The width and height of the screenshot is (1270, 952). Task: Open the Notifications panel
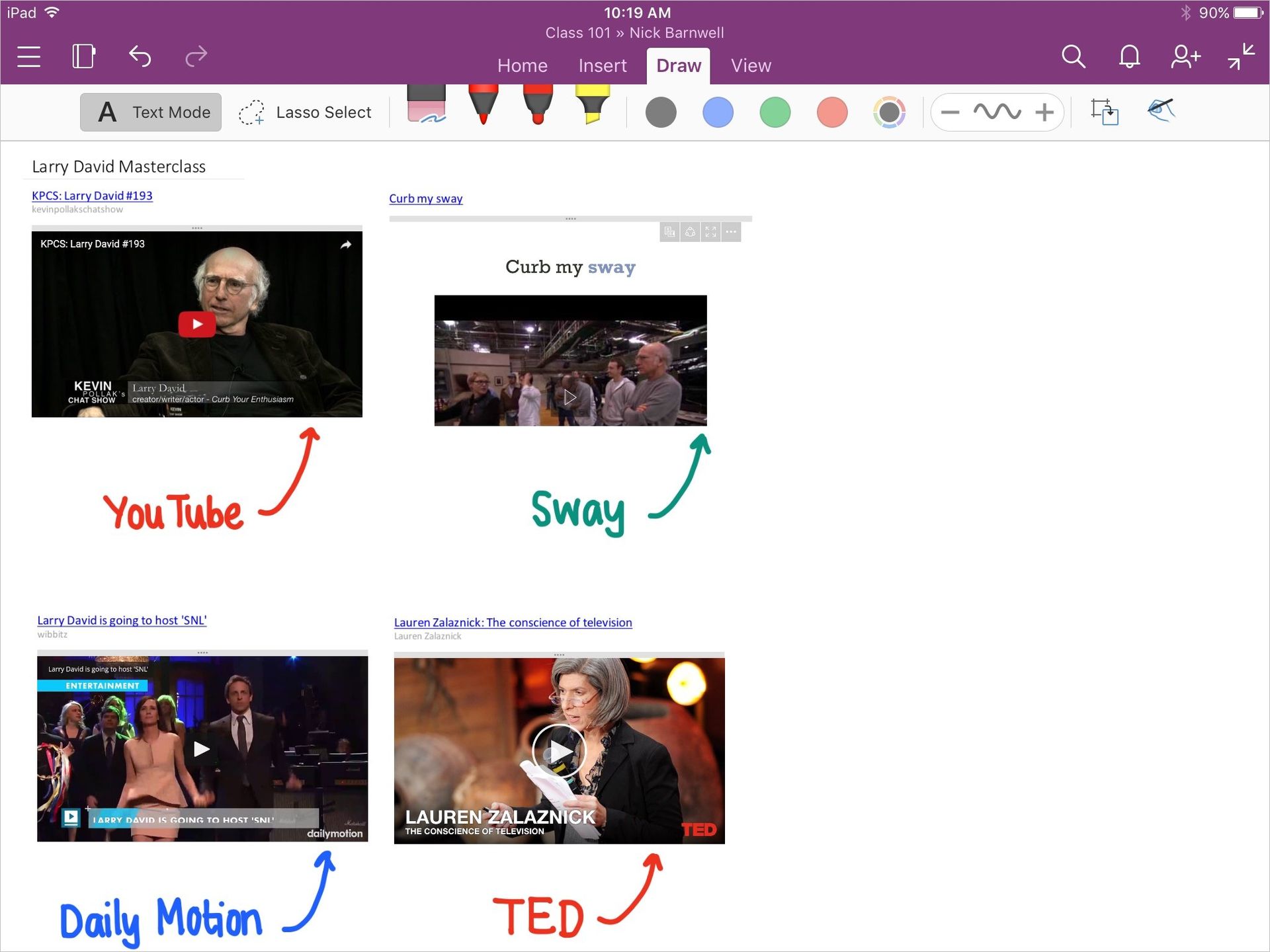[1130, 56]
